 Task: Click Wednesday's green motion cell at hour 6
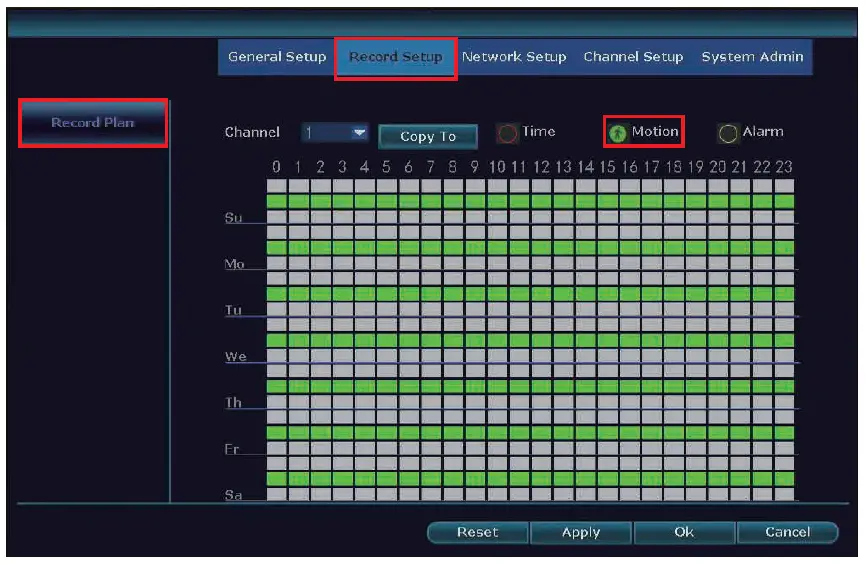(409, 340)
